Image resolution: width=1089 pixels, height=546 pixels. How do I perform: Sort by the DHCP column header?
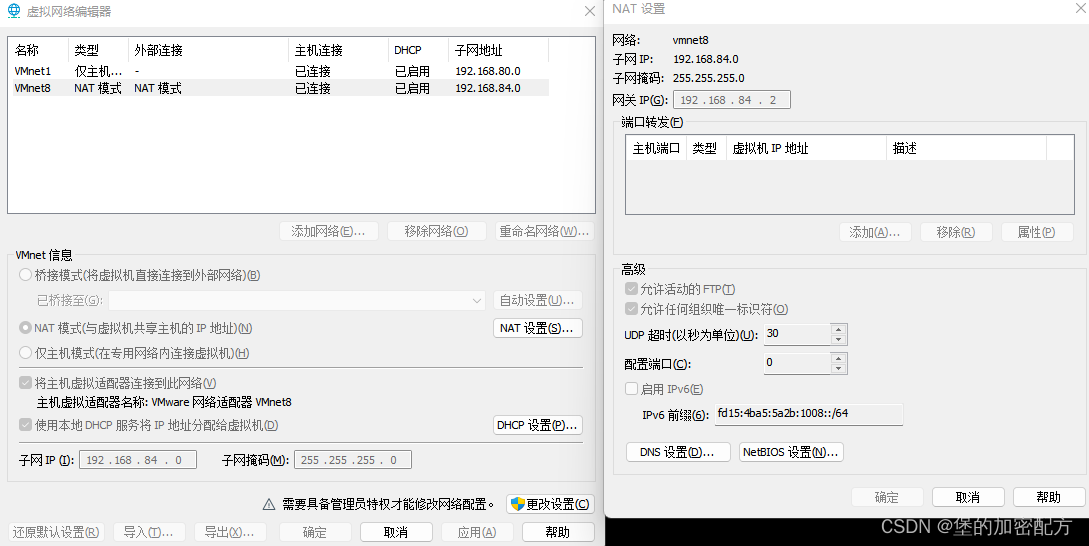(418, 50)
